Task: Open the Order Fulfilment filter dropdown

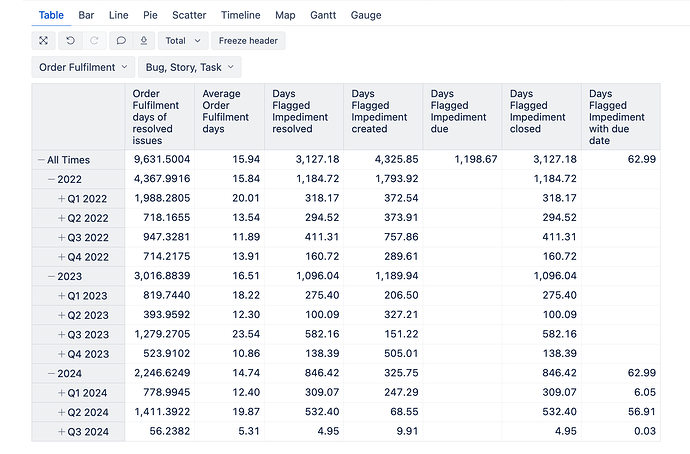Action: click(84, 67)
